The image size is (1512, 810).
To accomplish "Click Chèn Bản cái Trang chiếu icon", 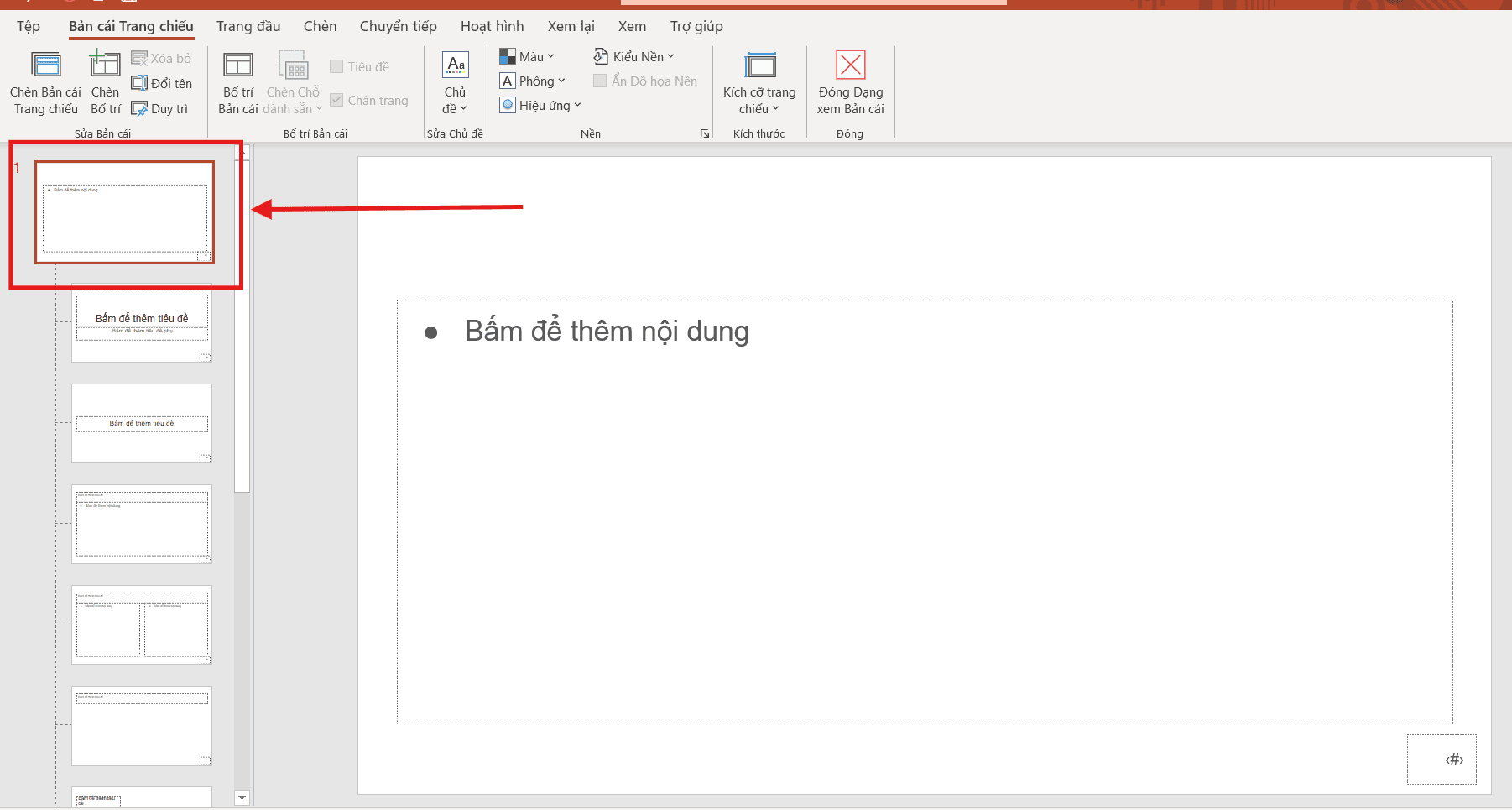I will pyautogui.click(x=45, y=65).
